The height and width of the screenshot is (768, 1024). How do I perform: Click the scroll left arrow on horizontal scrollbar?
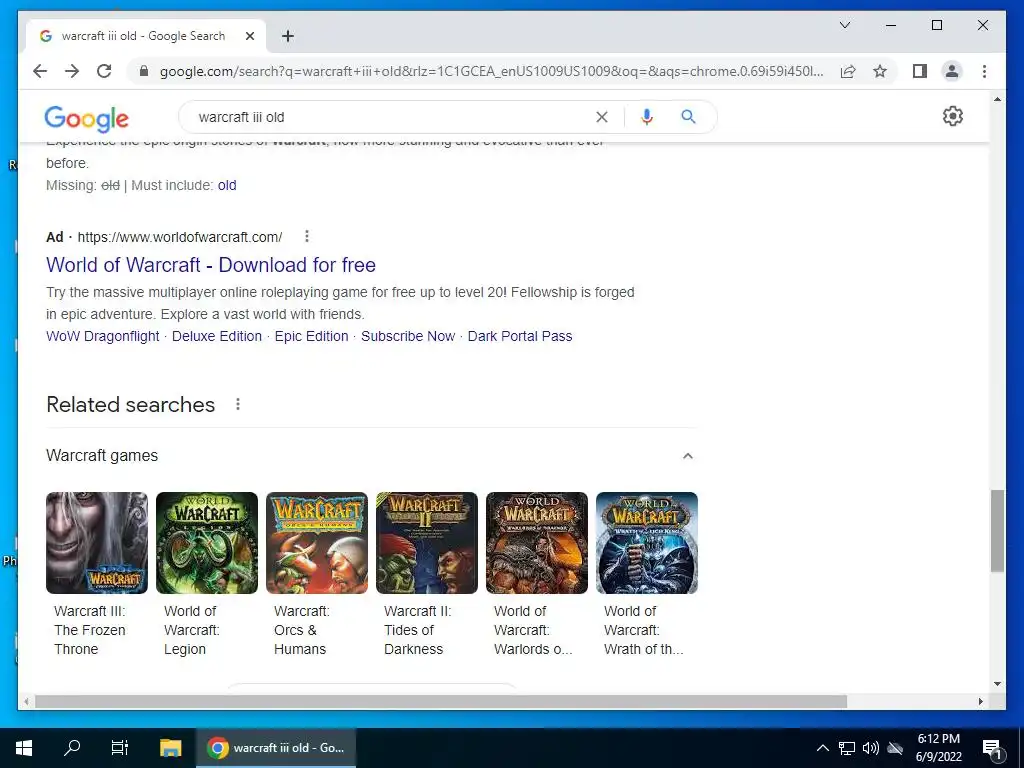[26, 702]
